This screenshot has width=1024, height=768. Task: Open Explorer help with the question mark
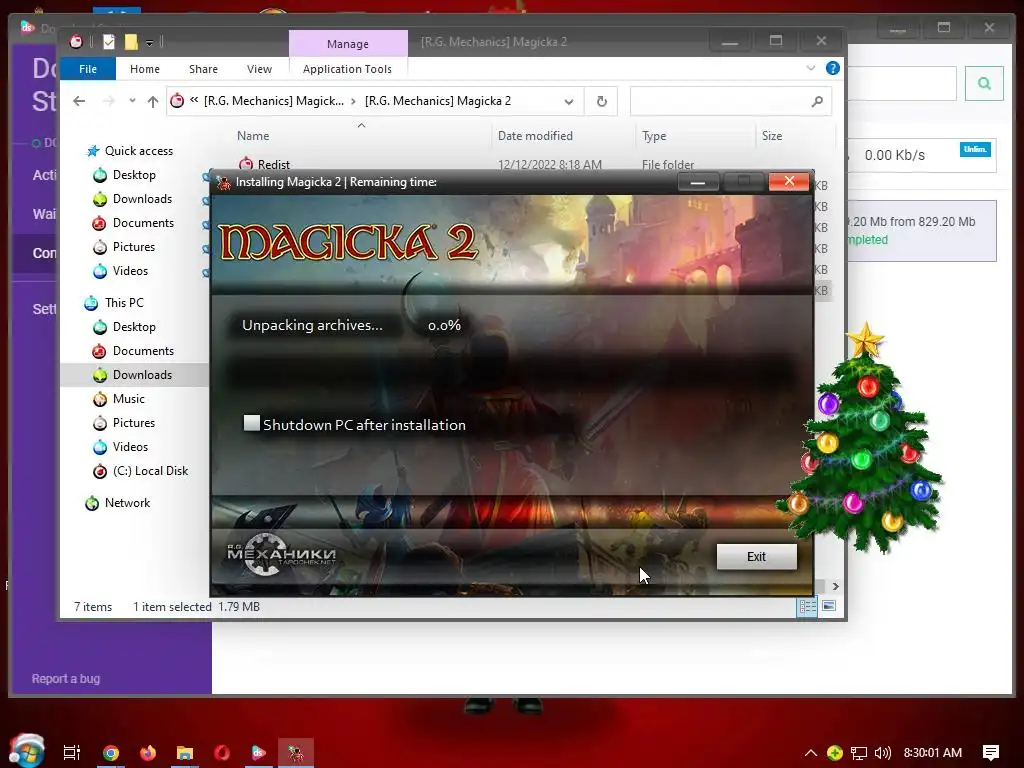(833, 68)
